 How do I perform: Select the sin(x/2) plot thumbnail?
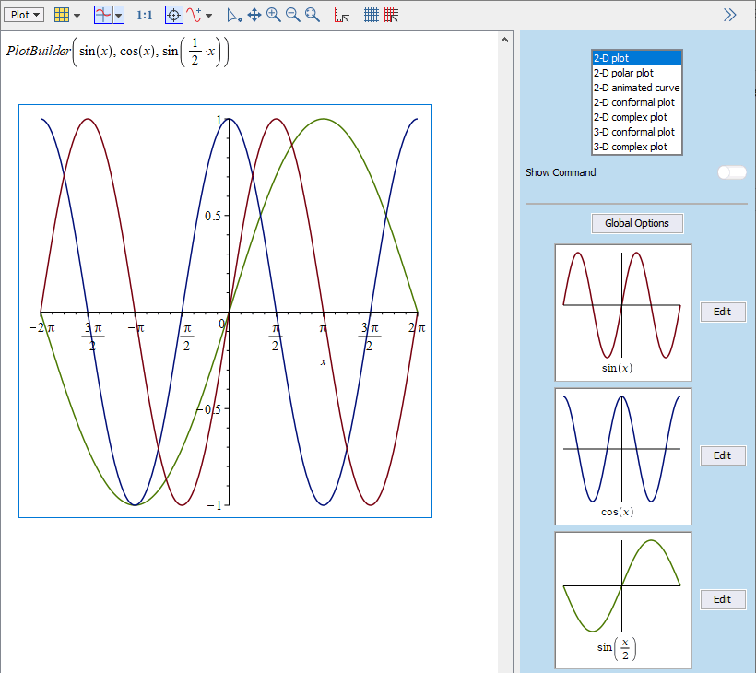coord(623,599)
